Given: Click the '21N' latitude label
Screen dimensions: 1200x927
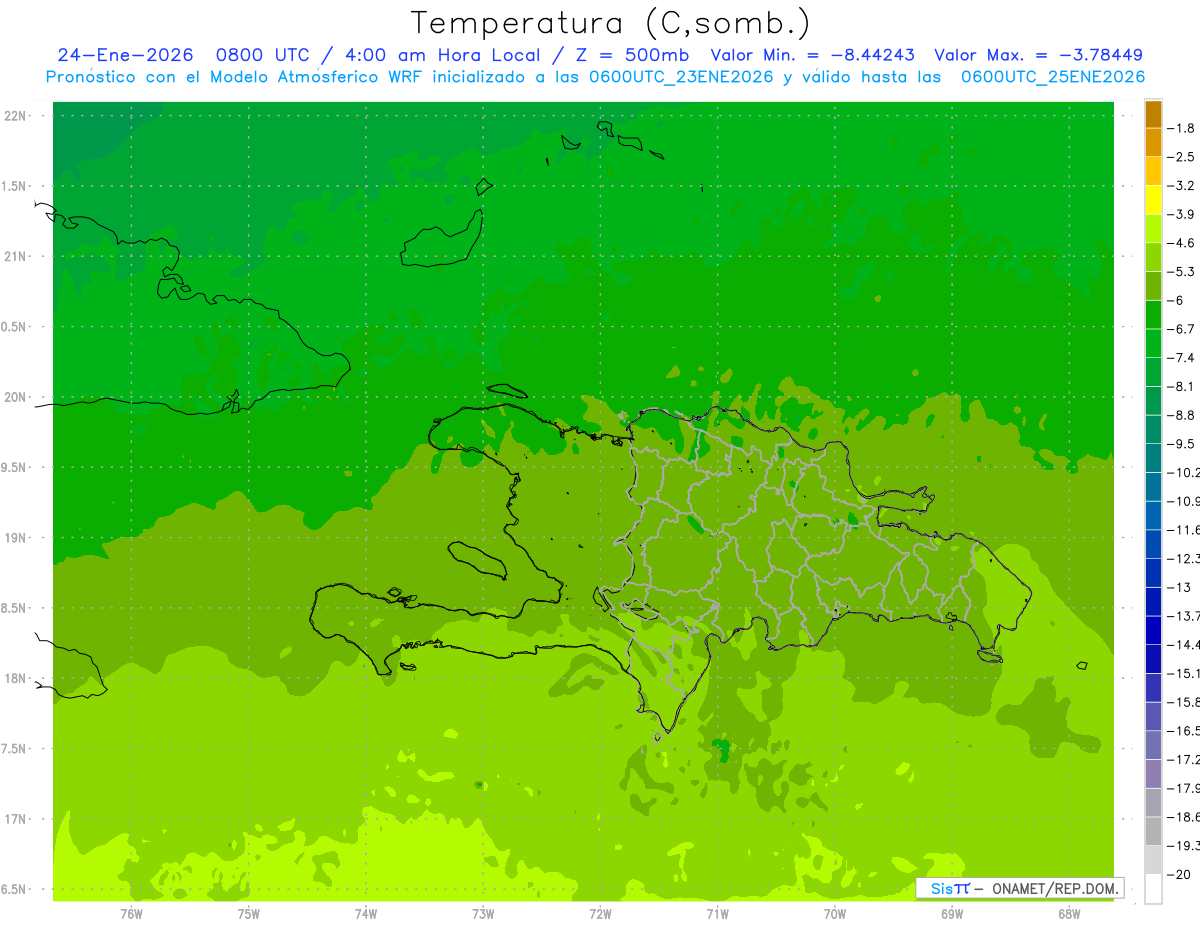Looking at the screenshot, I should pyautogui.click(x=15, y=257).
